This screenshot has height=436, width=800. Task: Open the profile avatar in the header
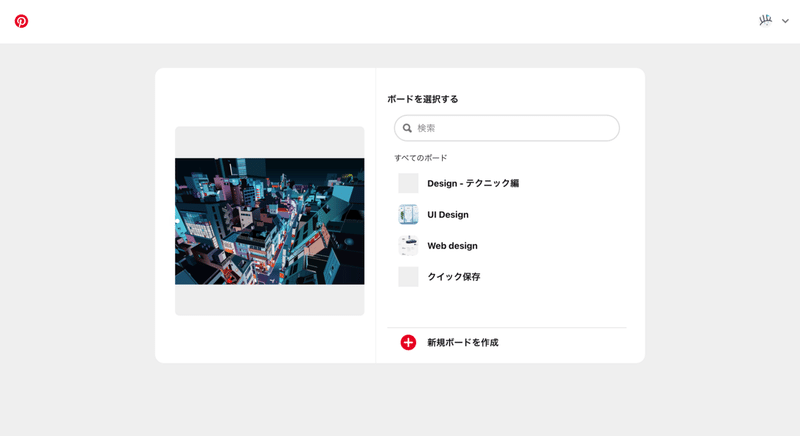(765, 20)
